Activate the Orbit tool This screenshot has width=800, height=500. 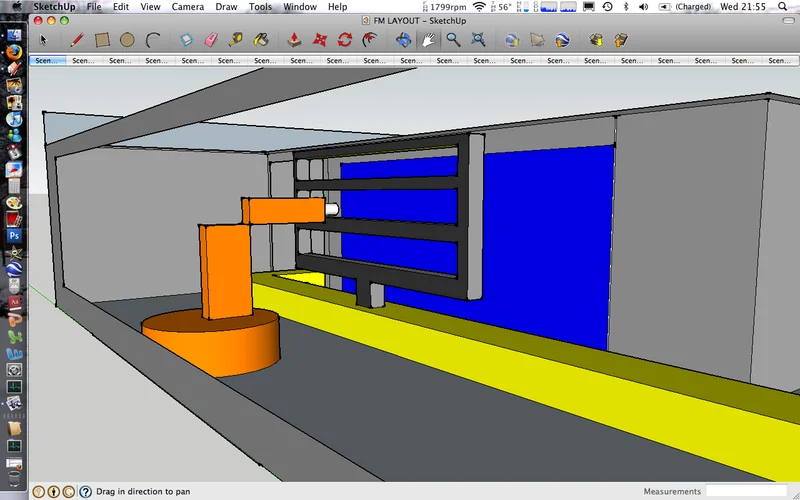coord(403,40)
